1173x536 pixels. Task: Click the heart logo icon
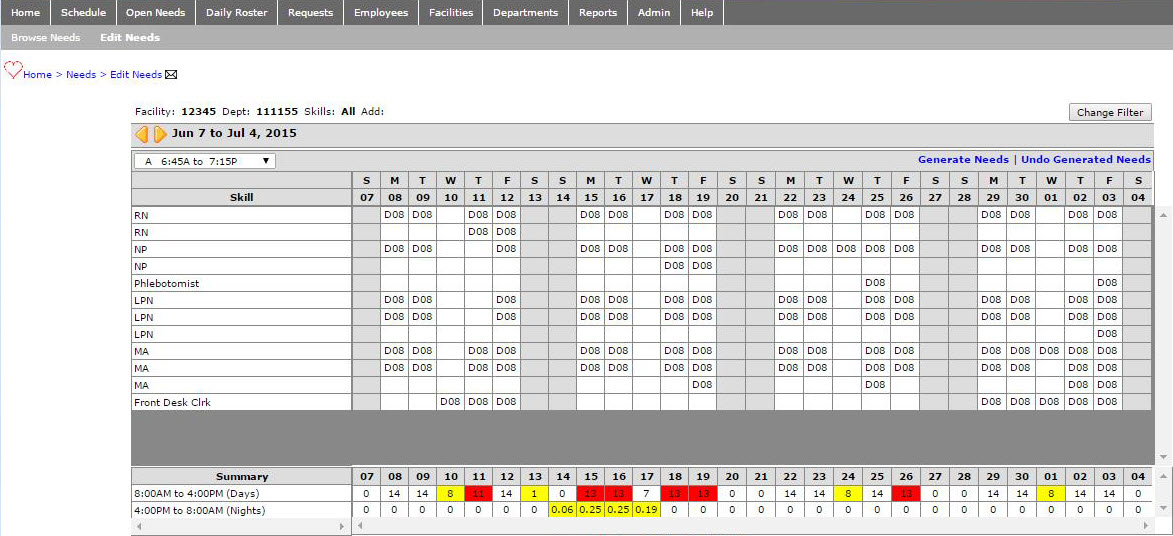13,70
